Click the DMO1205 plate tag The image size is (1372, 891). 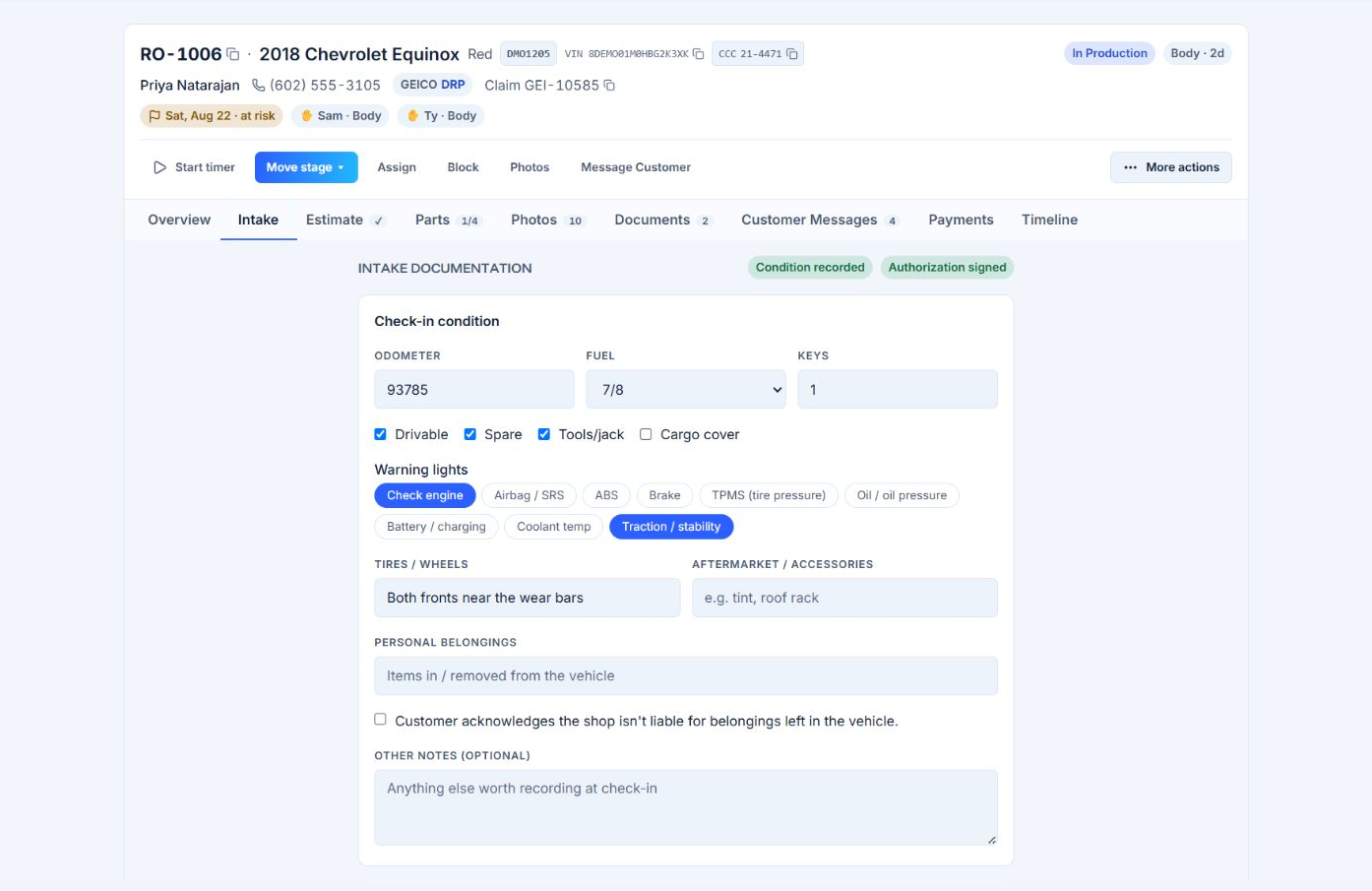pos(529,54)
